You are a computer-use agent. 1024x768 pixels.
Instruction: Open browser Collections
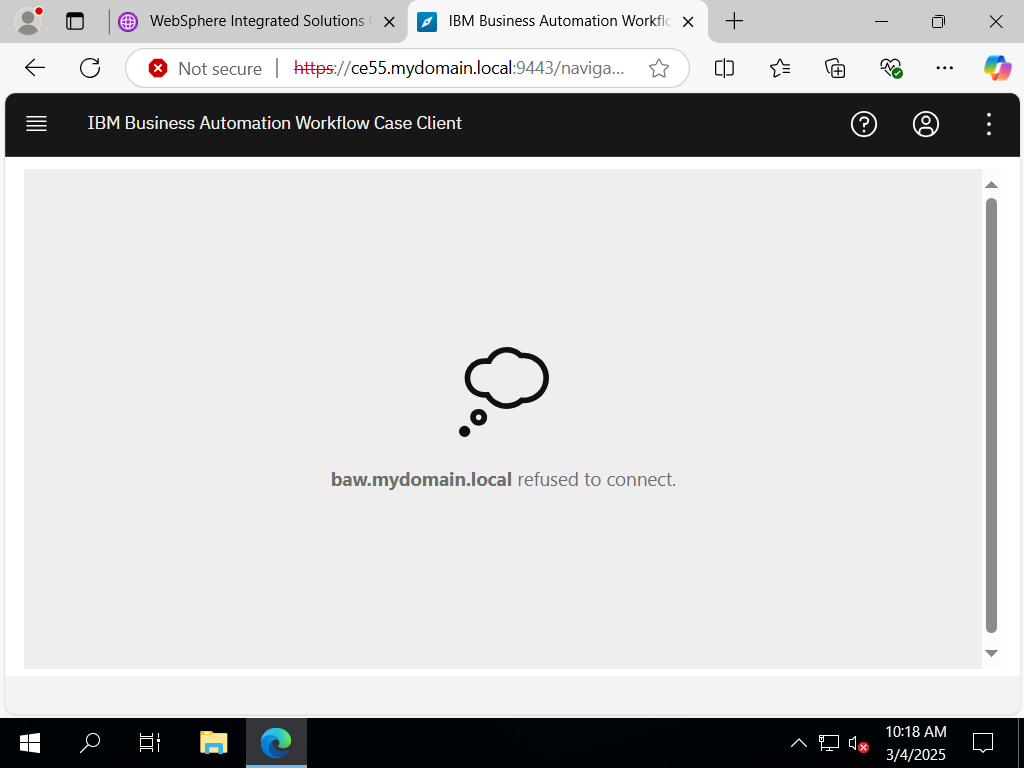point(835,68)
